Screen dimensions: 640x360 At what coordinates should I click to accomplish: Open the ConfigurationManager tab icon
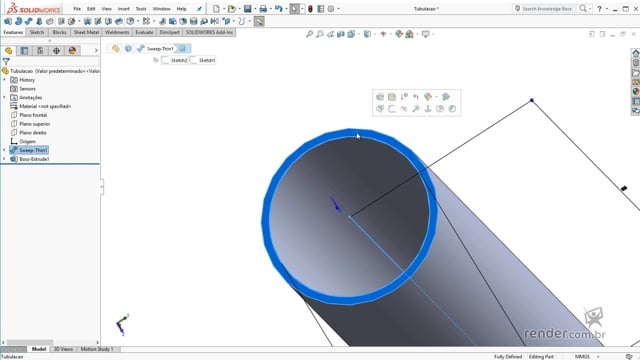pos(40,51)
